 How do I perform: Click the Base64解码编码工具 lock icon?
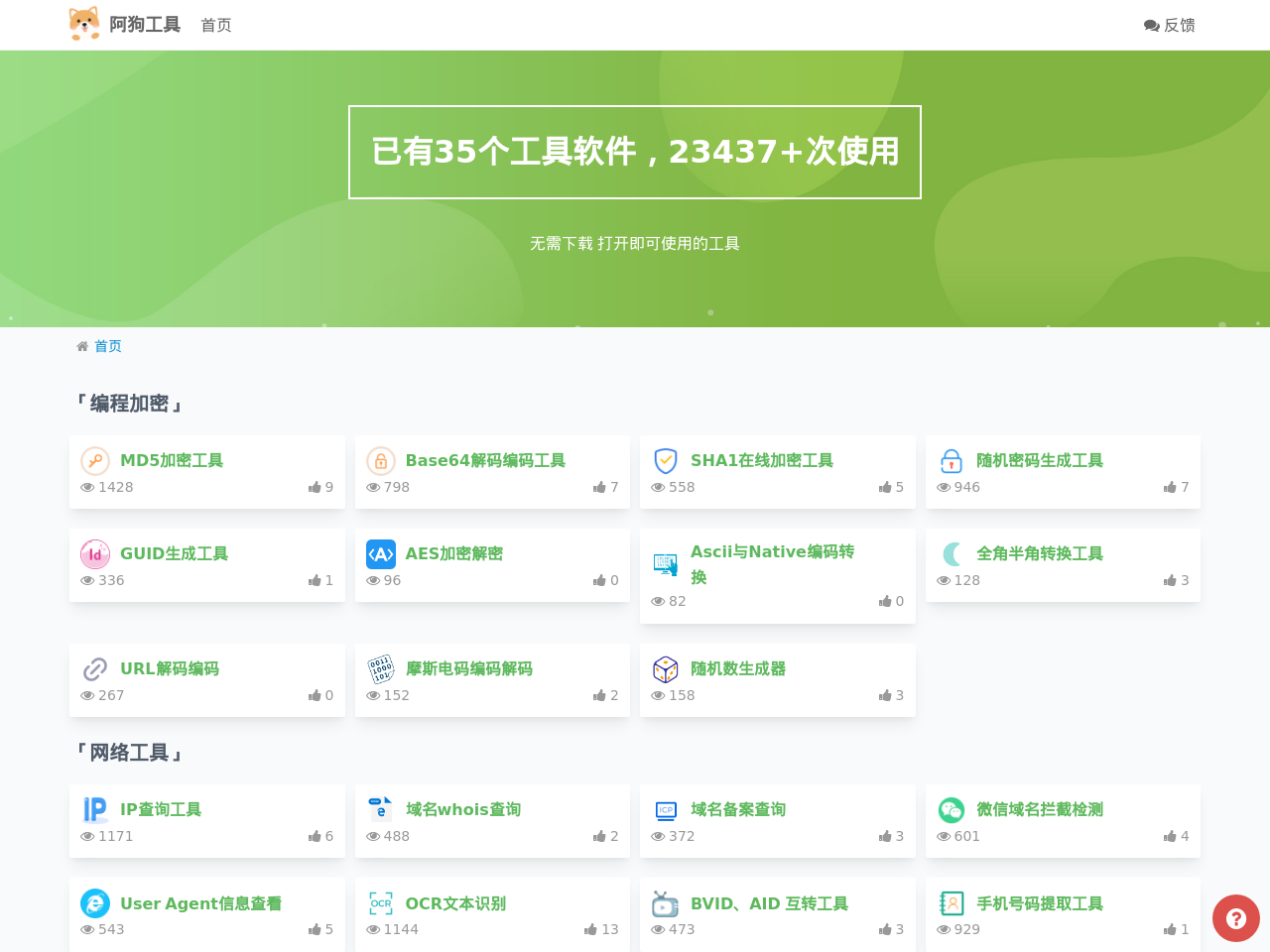[x=380, y=460]
